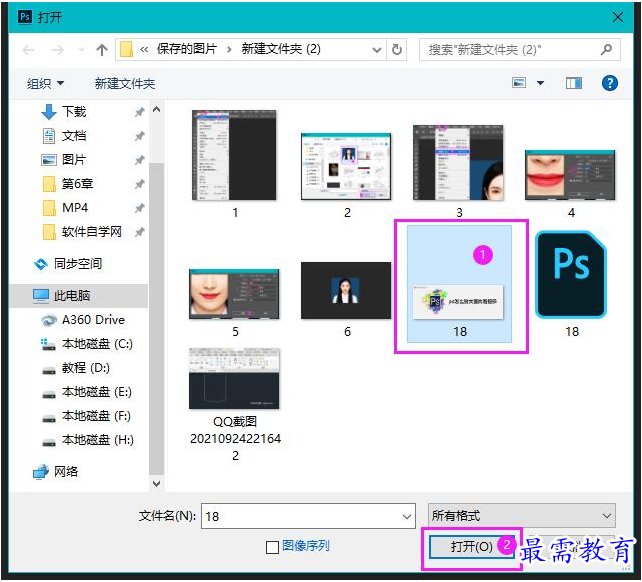Open 本地磁盘 (E:) drive
Image resolution: width=642 pixels, height=582 pixels.
click(97, 392)
